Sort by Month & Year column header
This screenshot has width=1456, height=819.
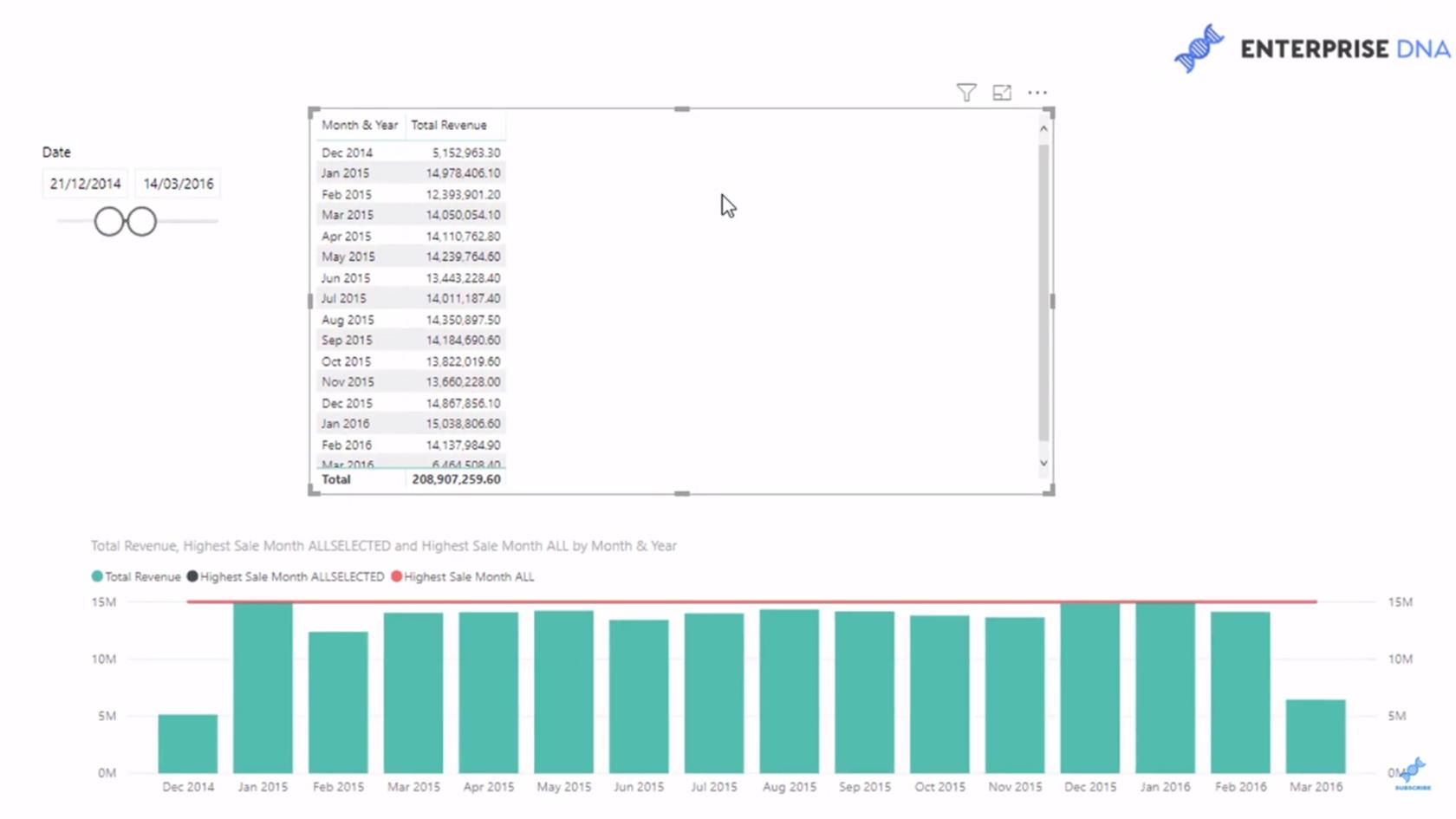360,125
